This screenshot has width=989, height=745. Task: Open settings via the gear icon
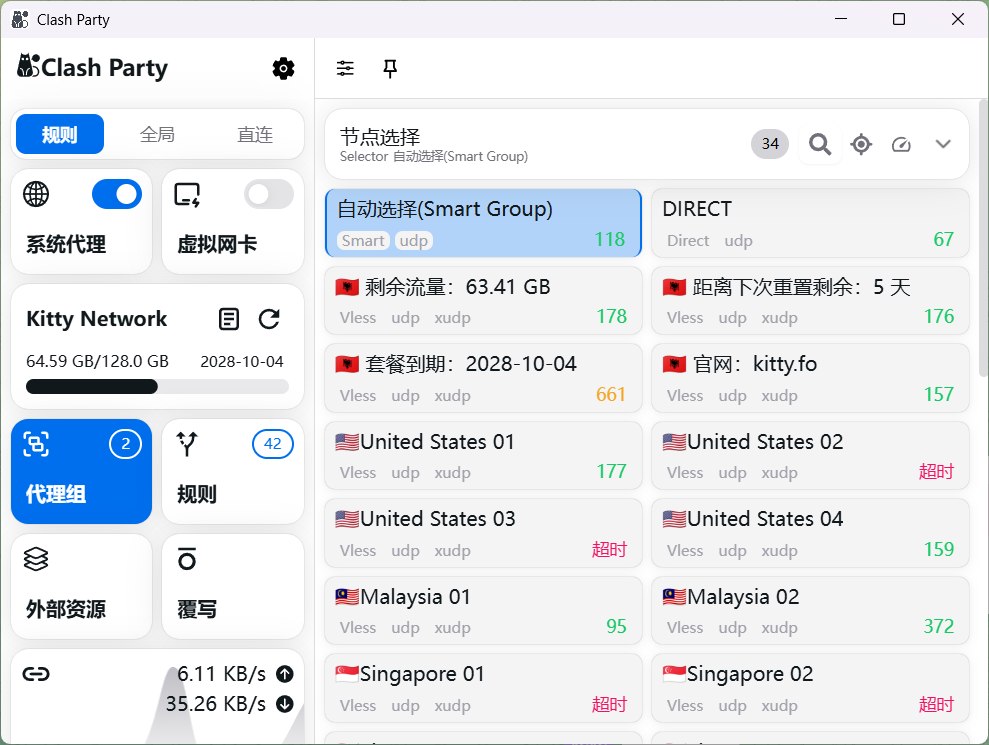(283, 68)
